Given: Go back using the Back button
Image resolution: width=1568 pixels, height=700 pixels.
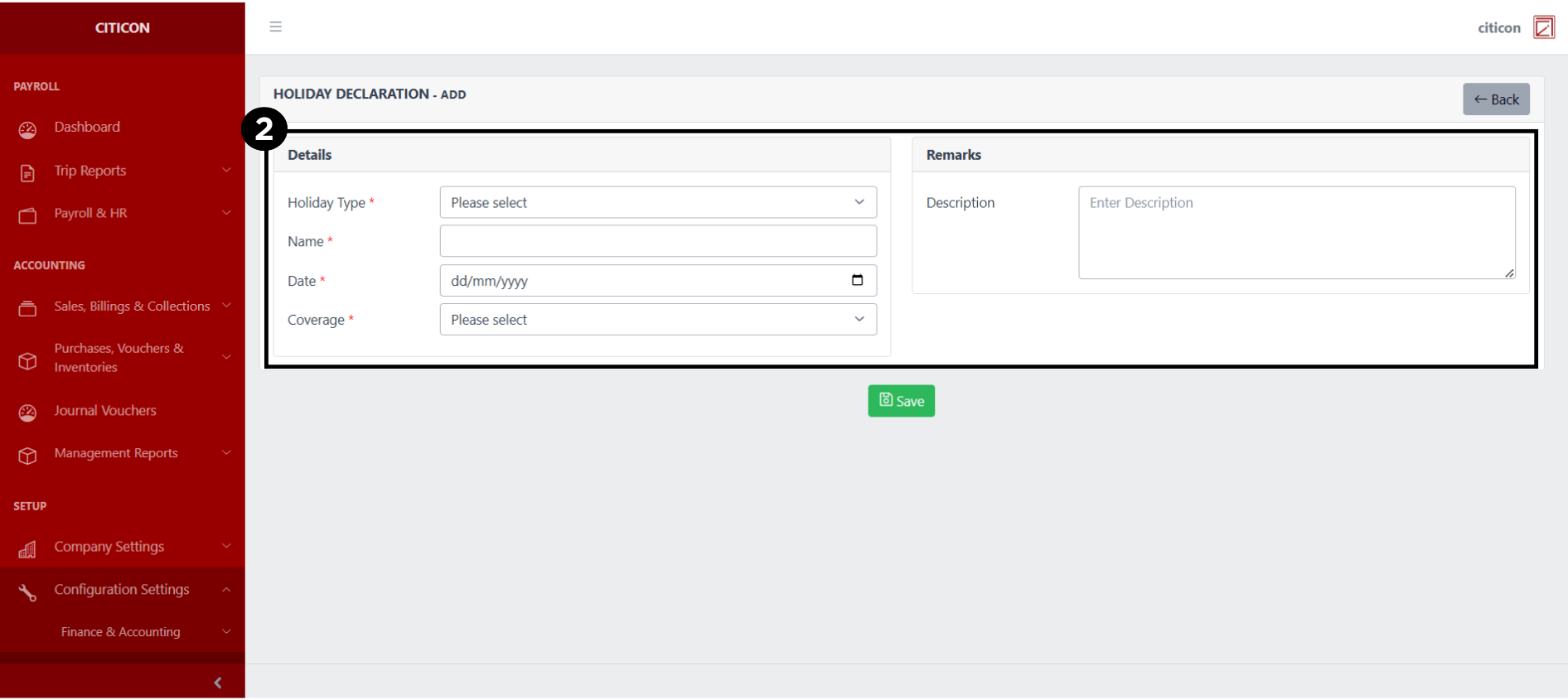Looking at the screenshot, I should (x=1495, y=99).
